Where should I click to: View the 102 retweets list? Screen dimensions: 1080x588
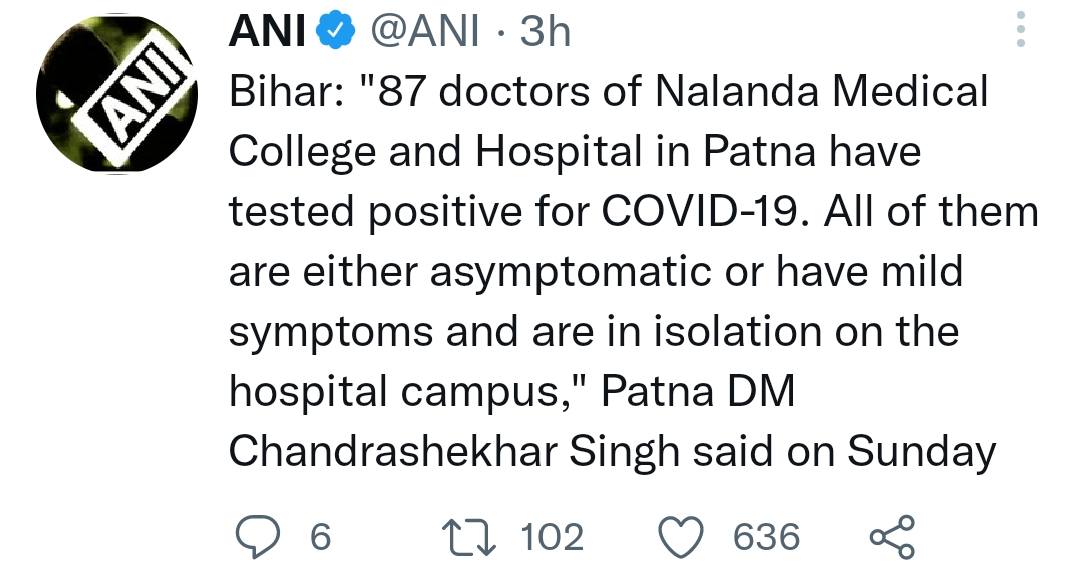point(553,538)
